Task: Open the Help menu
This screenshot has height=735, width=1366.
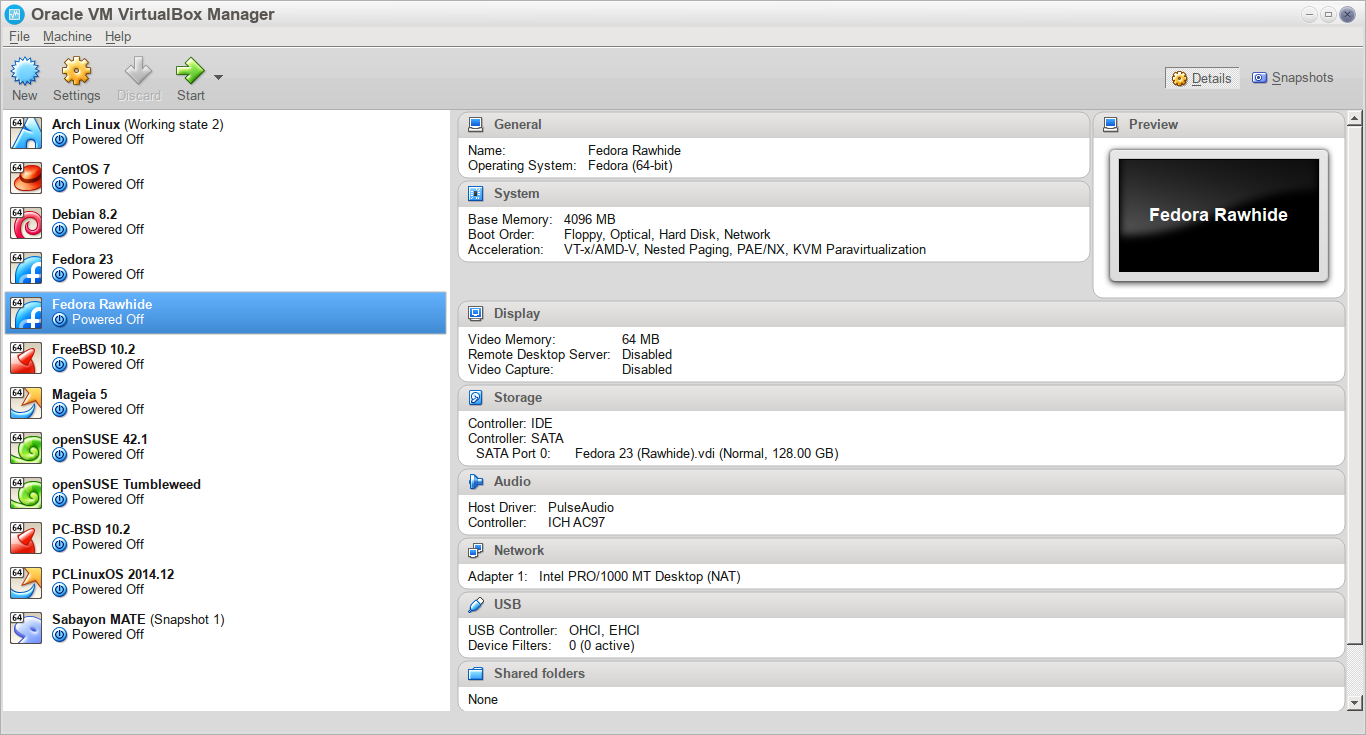Action: tap(118, 37)
